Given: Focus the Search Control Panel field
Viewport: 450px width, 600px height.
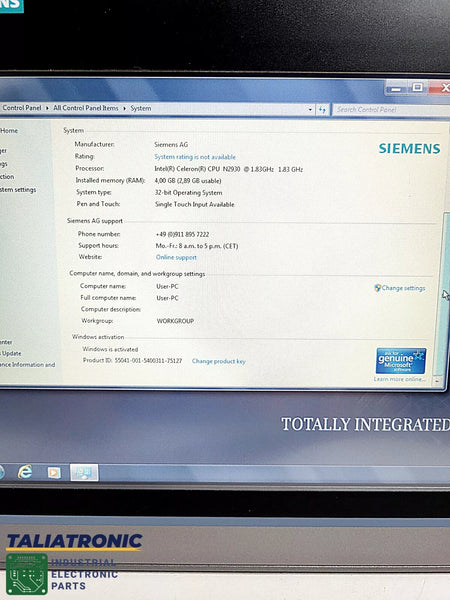Looking at the screenshot, I should [391, 110].
